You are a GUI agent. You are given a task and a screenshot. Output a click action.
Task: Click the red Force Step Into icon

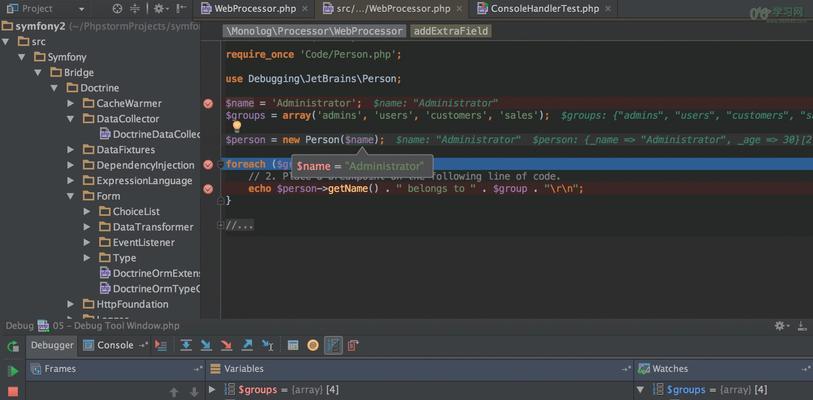(227, 346)
